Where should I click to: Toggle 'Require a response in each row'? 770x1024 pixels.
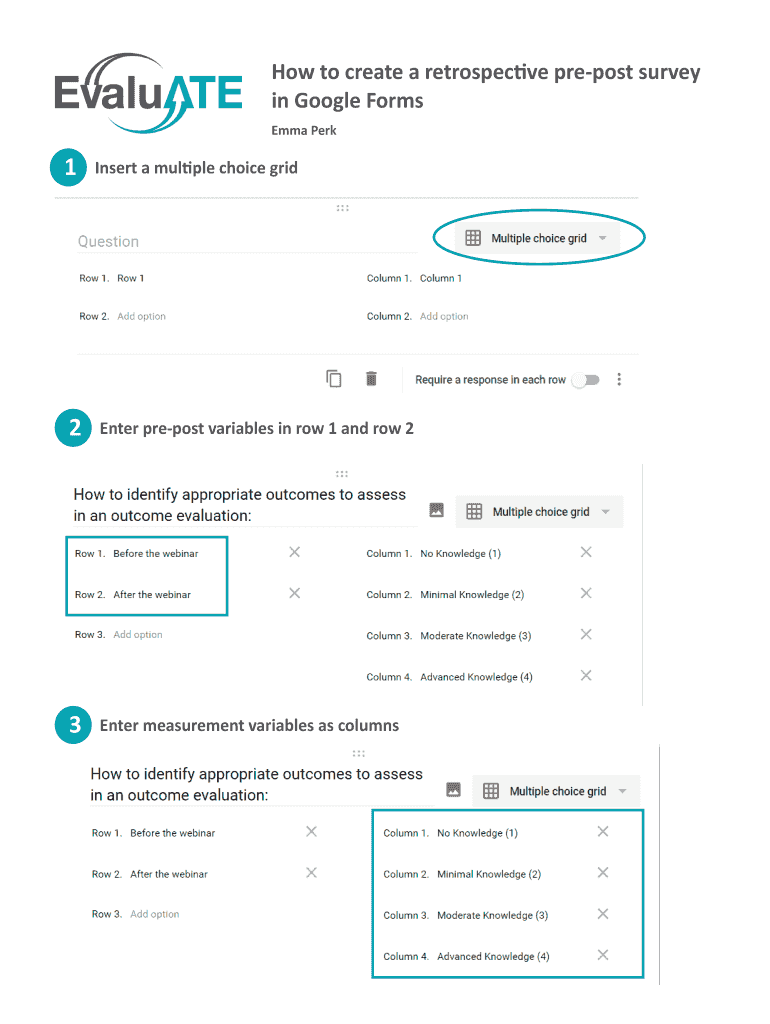(x=585, y=380)
